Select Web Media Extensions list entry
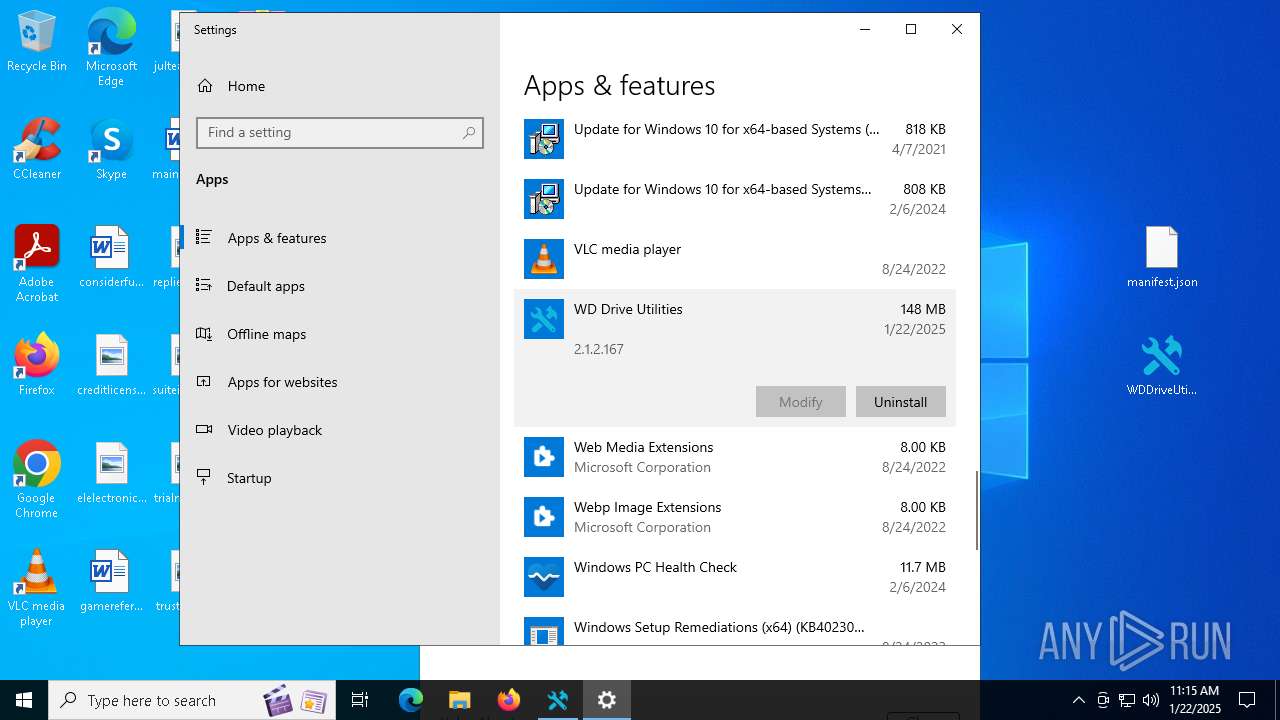 tap(735, 457)
